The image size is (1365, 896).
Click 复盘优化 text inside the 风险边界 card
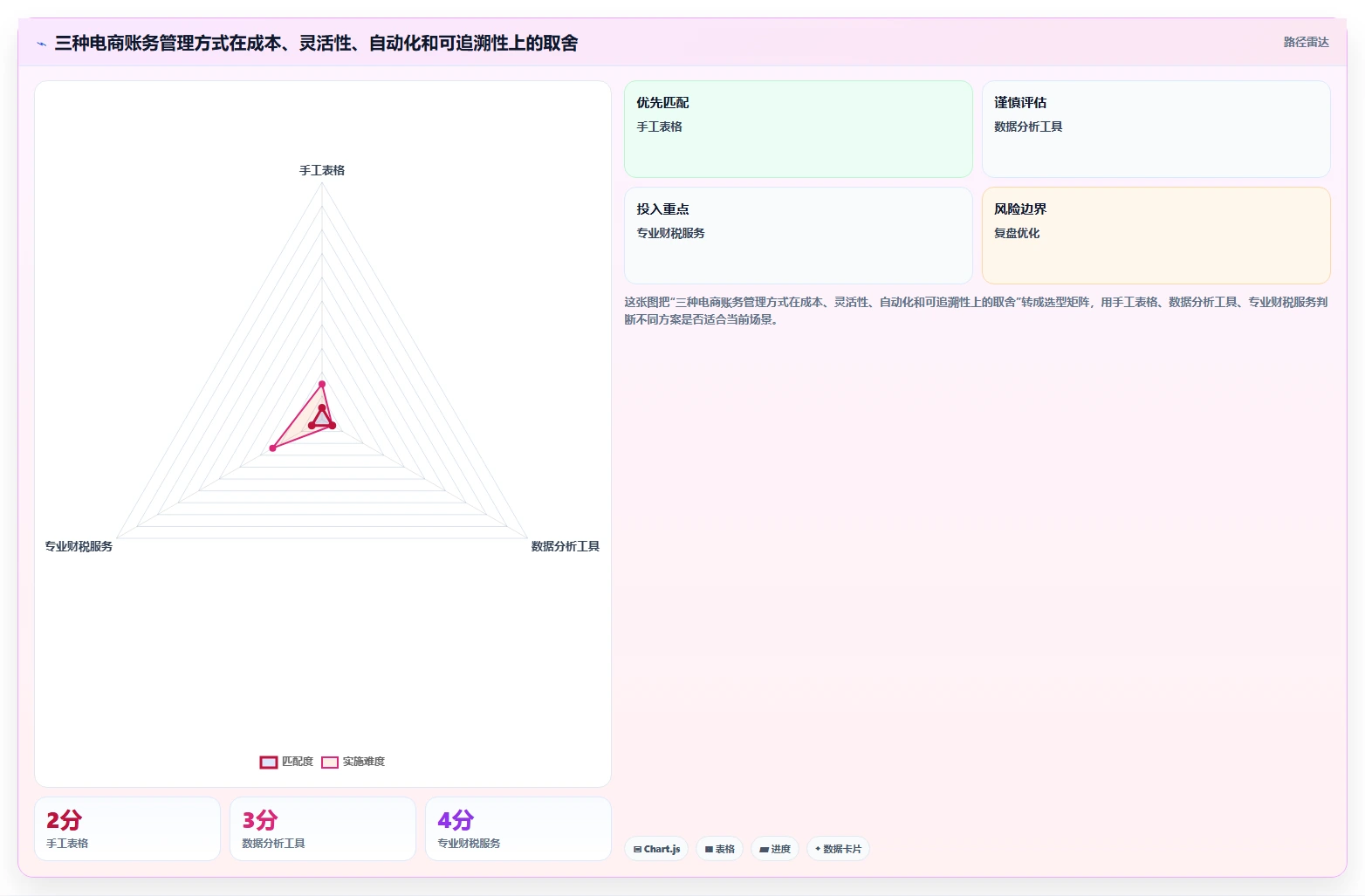pos(1017,233)
